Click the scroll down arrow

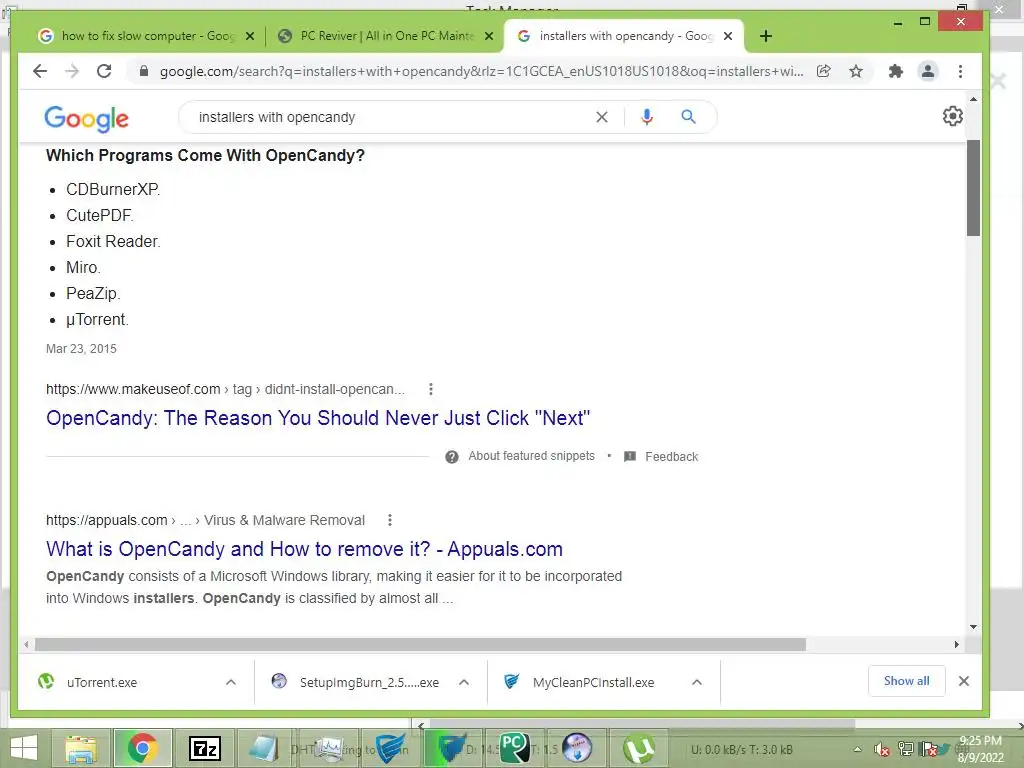pos(973,627)
